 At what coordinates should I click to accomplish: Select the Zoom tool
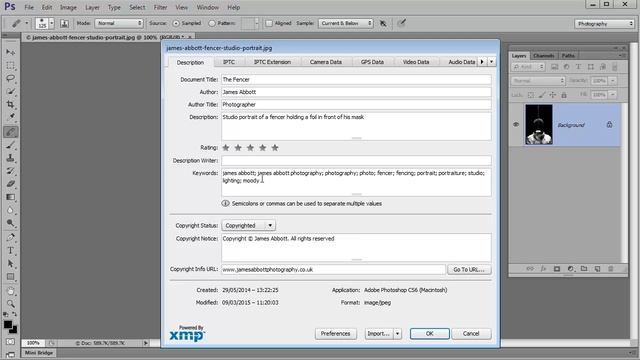tap(11, 304)
